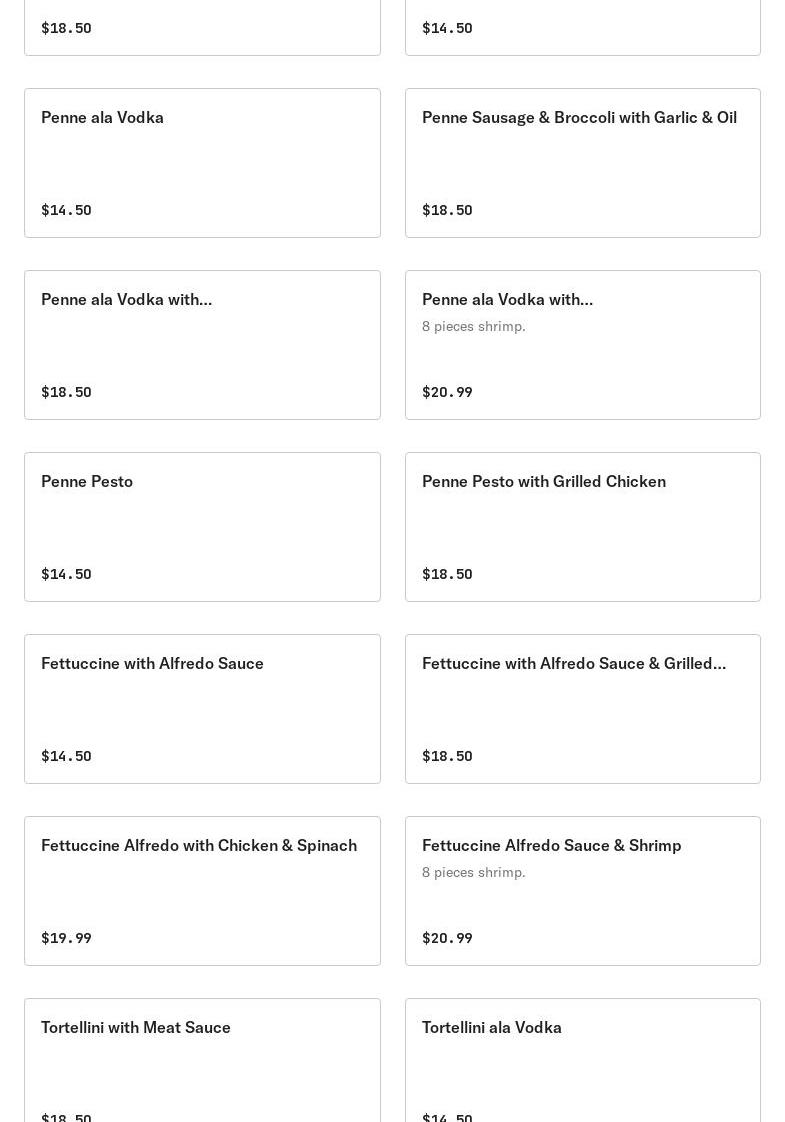Open Fettuccine with Alfredo Sauce & Grilled… item
The height and width of the screenshot is (1122, 785).
[582, 709]
